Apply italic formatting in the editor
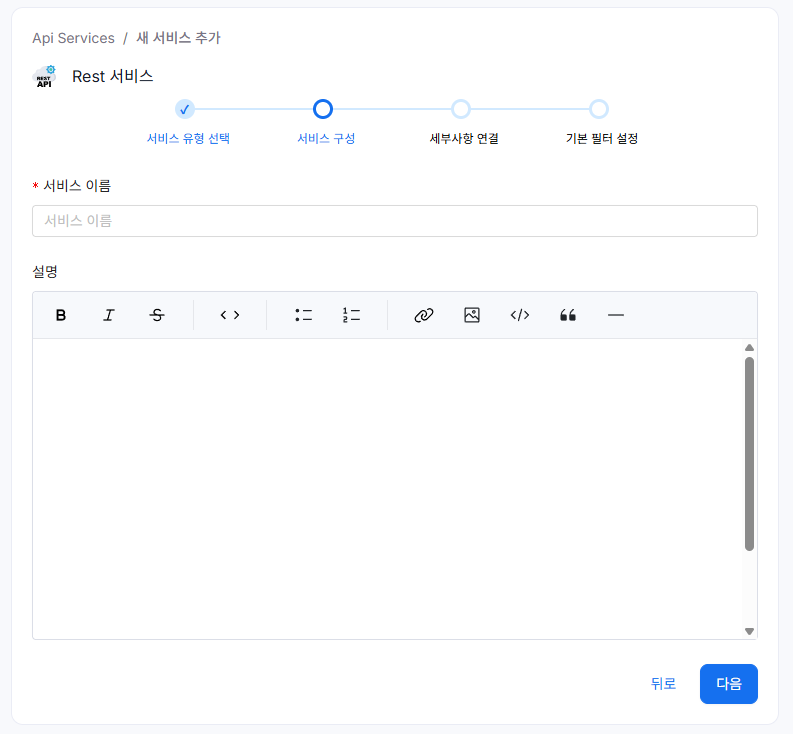793x734 pixels. [x=109, y=315]
